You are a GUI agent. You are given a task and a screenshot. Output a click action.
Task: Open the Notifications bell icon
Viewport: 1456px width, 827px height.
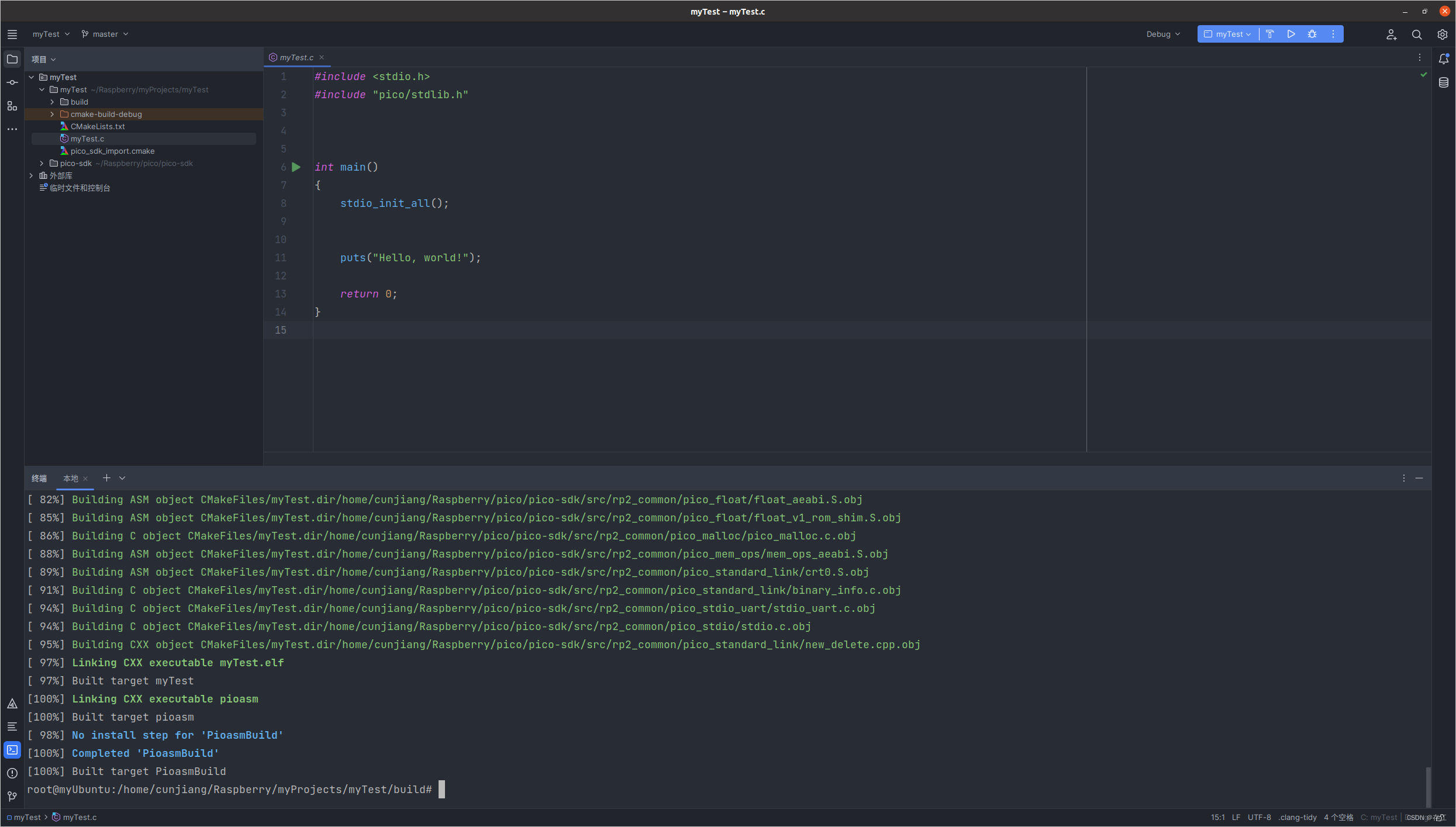tap(1444, 58)
